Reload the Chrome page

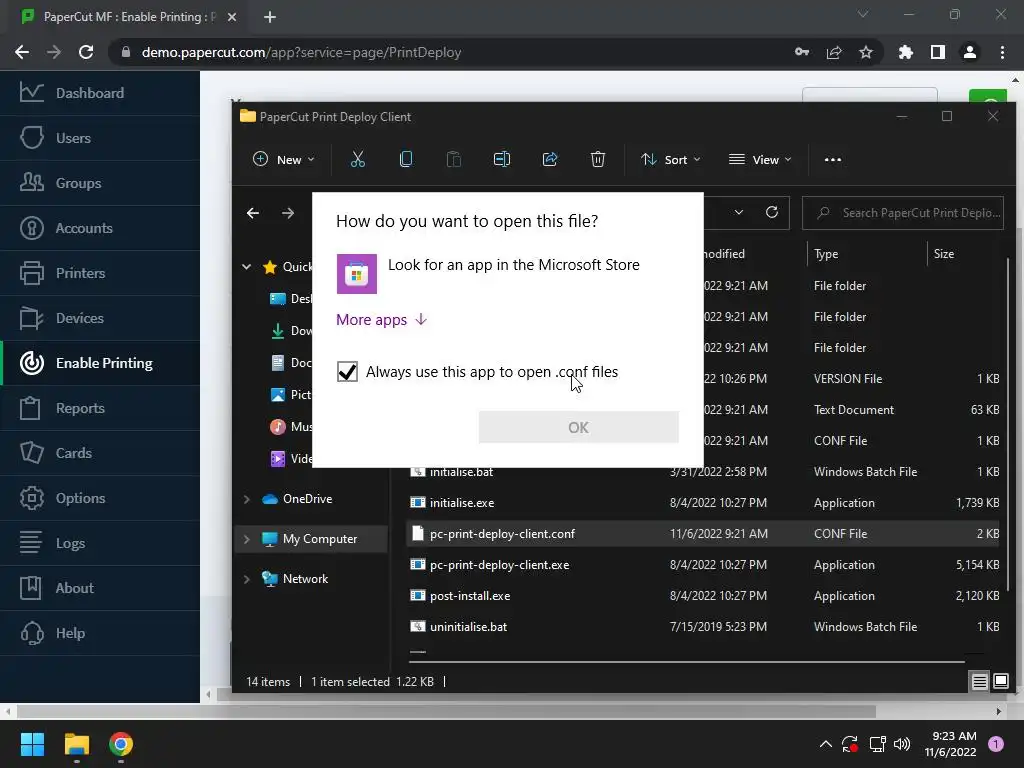coord(86,52)
